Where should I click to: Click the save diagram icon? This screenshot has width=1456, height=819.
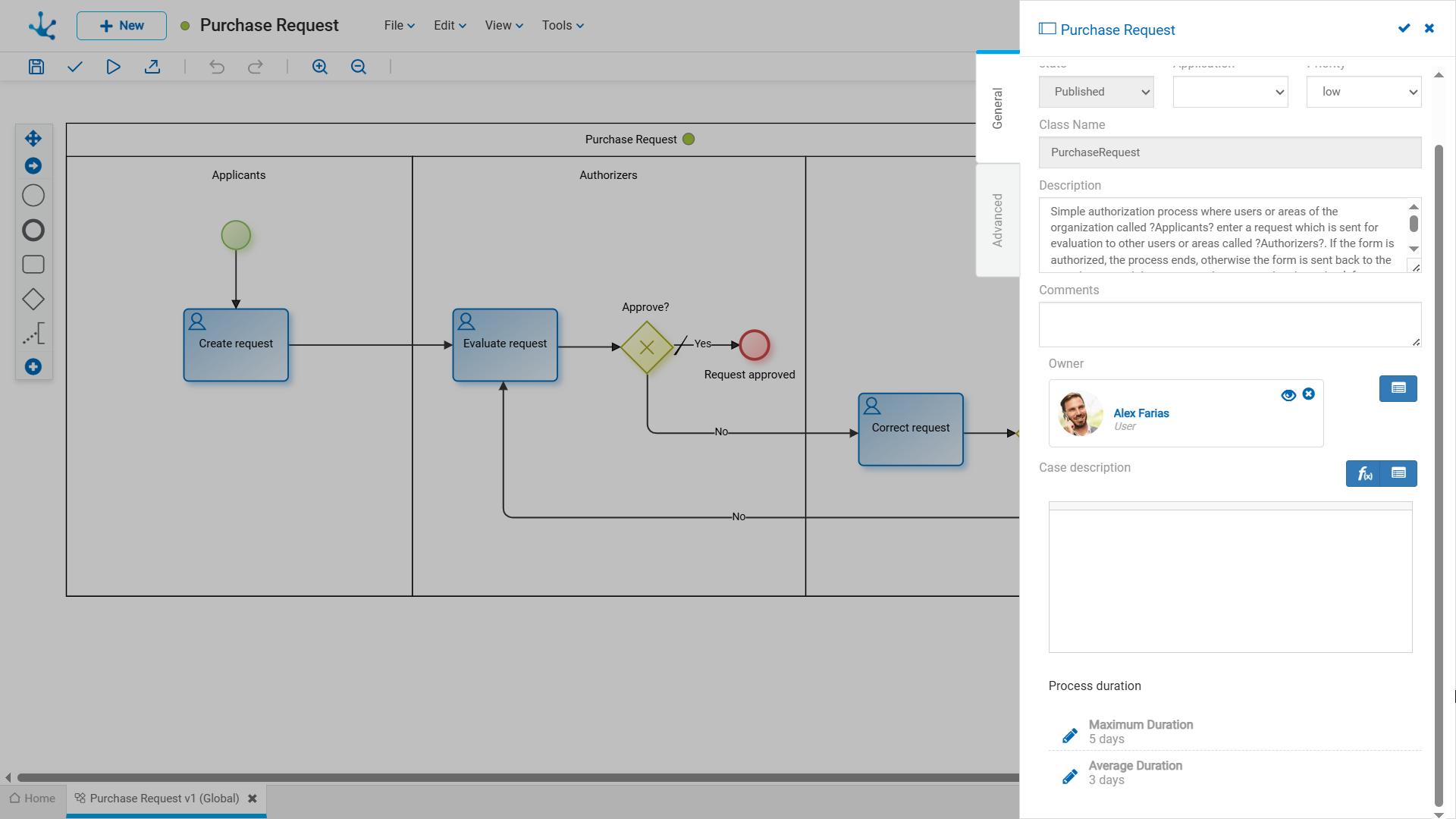[36, 67]
